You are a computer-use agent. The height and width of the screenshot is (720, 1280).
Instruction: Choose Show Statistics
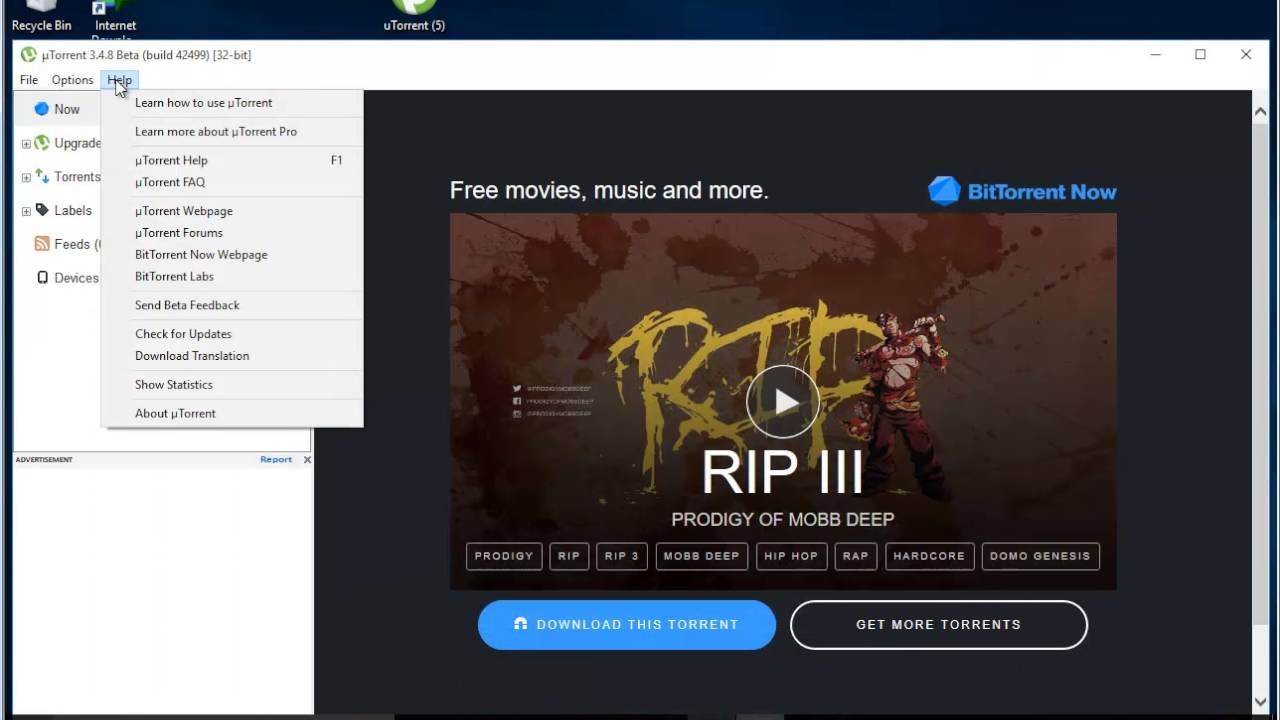pos(232,385)
